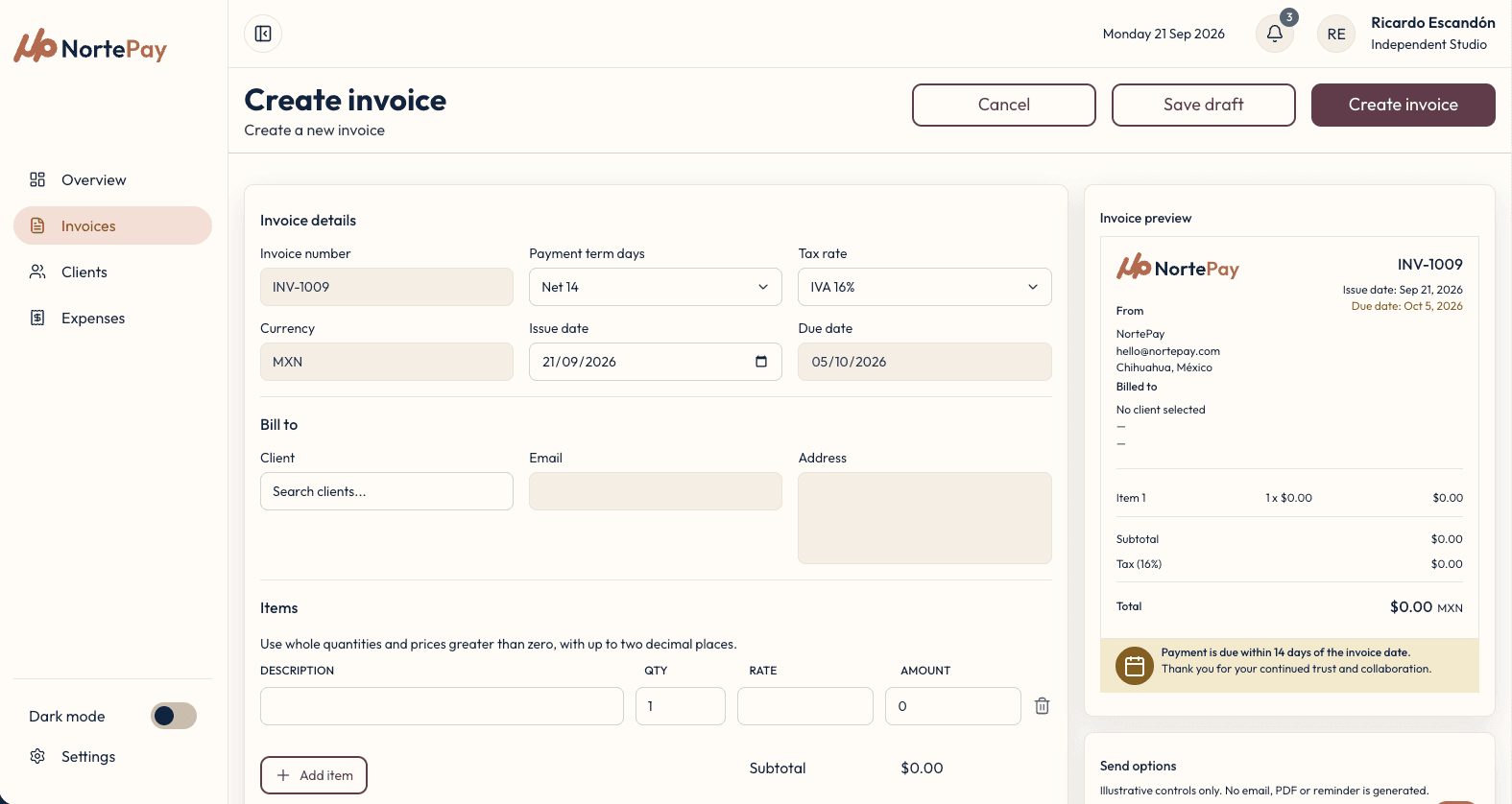This screenshot has height=804, width=1512.
Task: Click the Bill to Email field
Action: (656, 491)
